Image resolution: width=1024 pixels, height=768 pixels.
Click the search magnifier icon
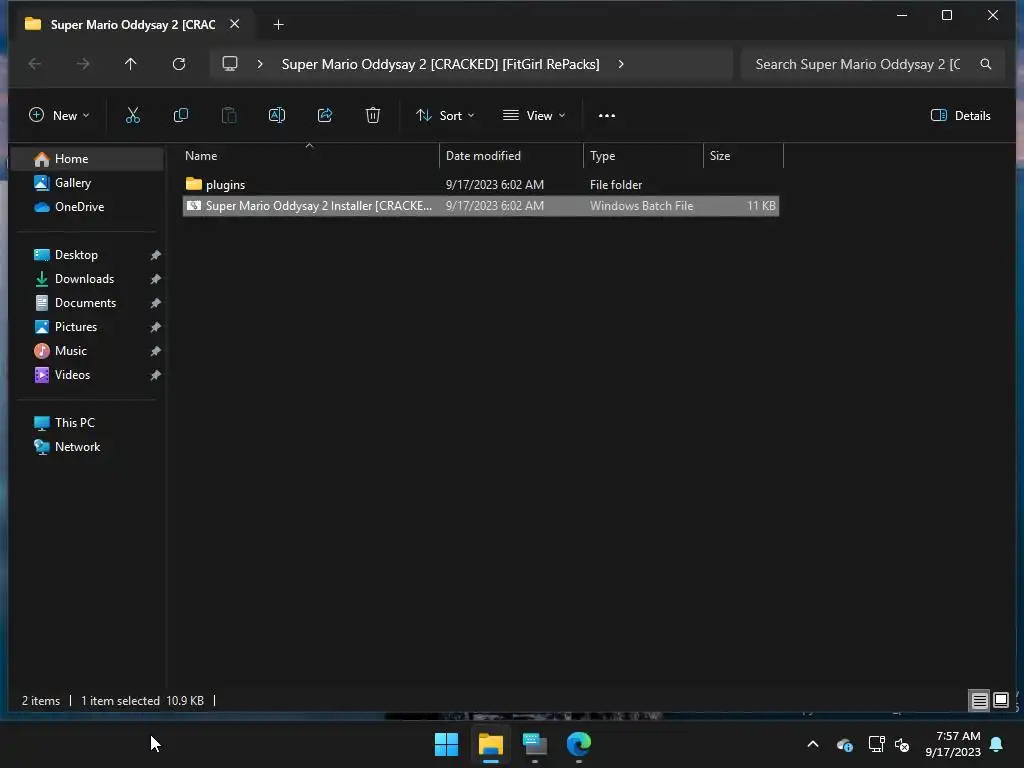pyautogui.click(x=985, y=64)
